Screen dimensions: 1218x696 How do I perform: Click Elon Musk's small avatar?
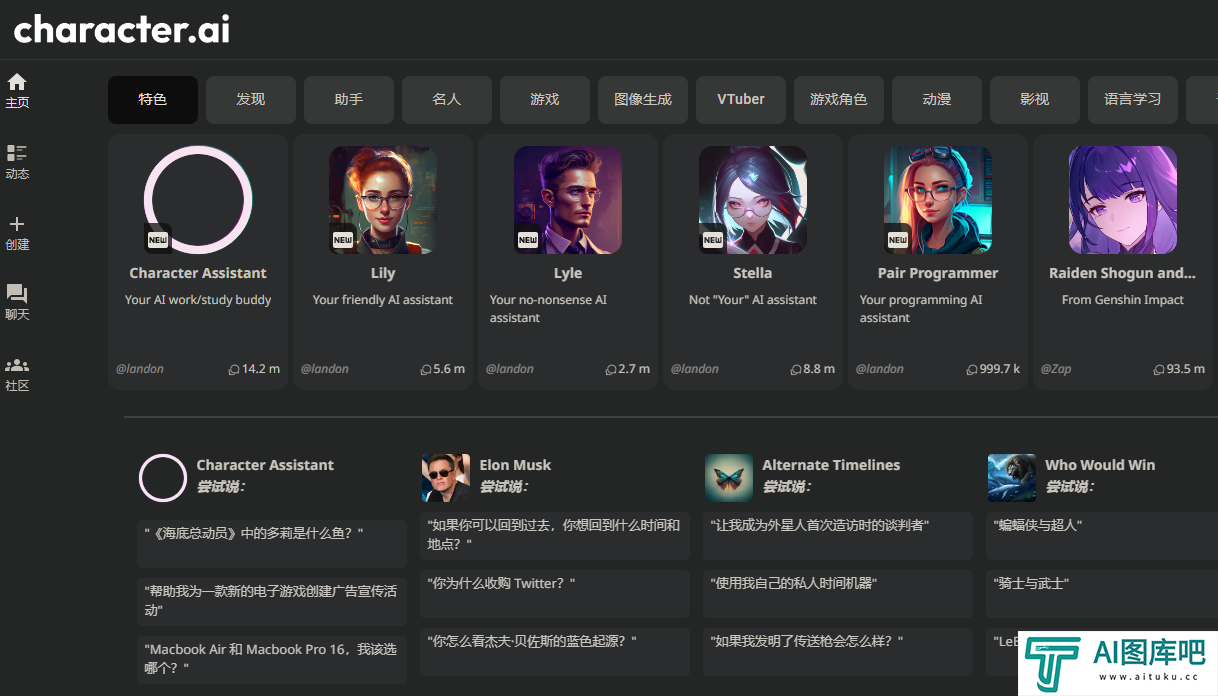[446, 478]
